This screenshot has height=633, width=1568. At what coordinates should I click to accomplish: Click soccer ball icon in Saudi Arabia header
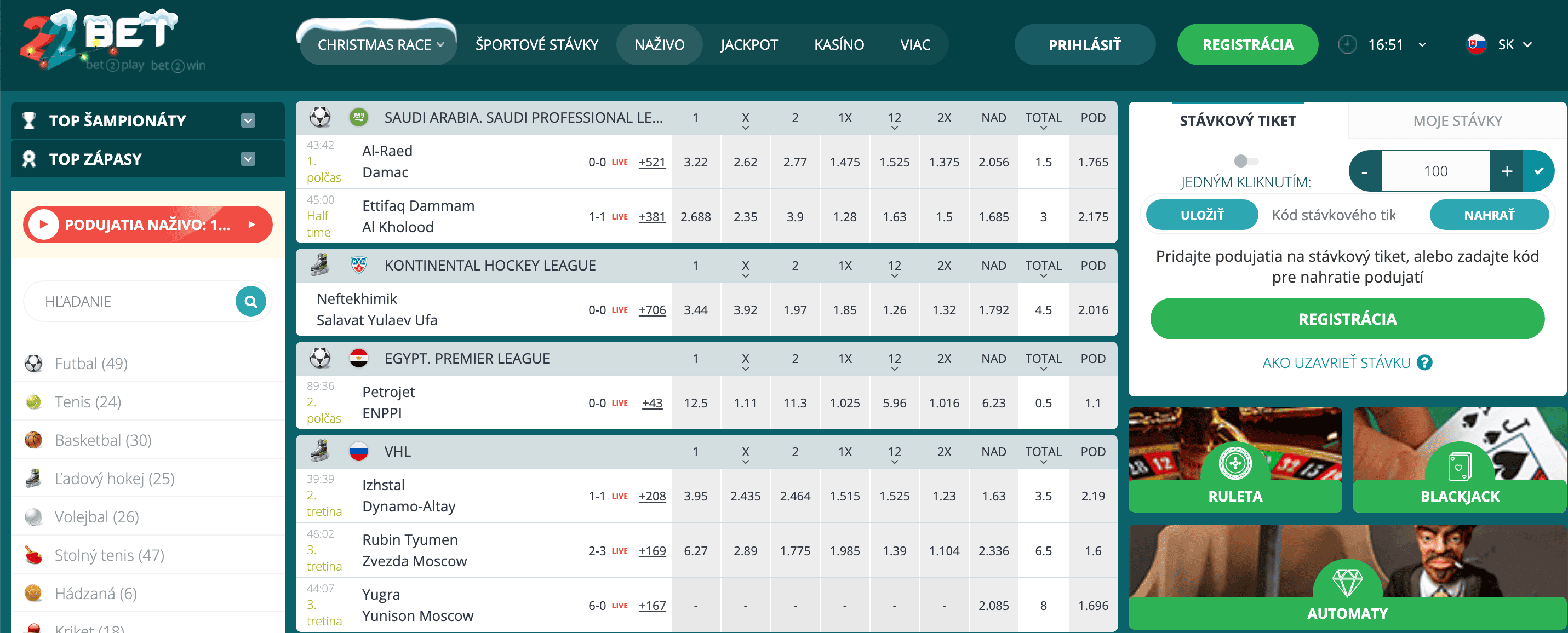320,118
